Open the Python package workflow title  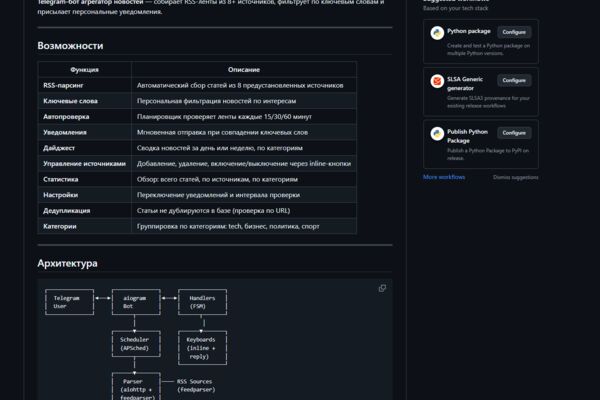point(469,31)
